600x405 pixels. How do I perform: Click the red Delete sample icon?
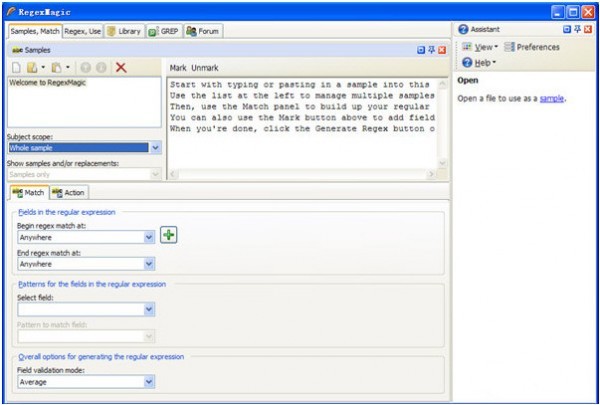[121, 67]
